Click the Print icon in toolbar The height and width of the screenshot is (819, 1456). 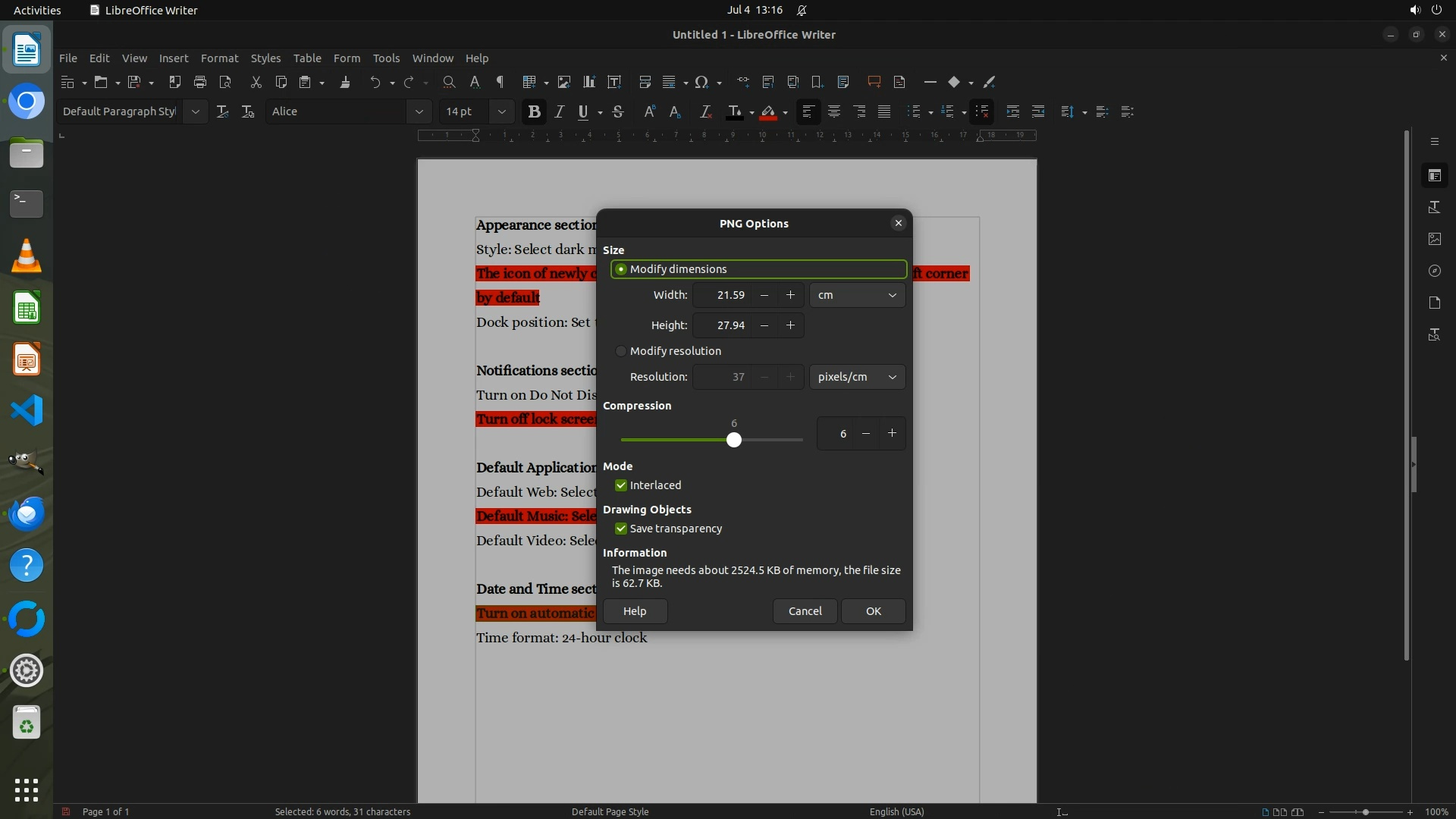[200, 82]
